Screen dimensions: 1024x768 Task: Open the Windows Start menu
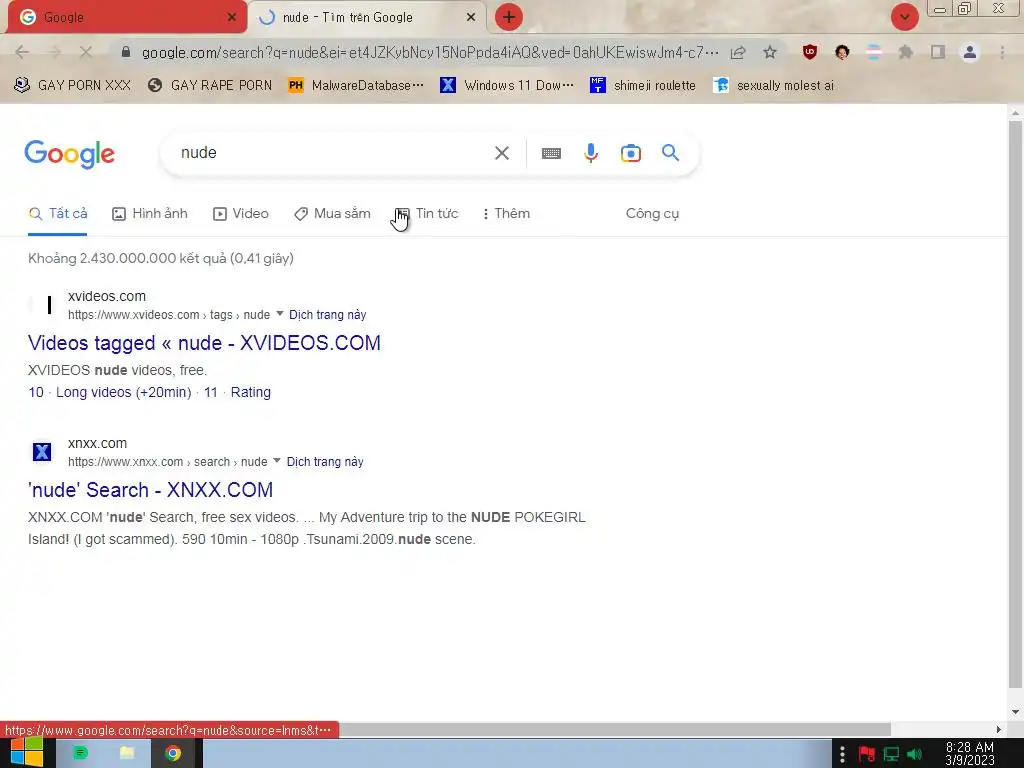coord(26,753)
